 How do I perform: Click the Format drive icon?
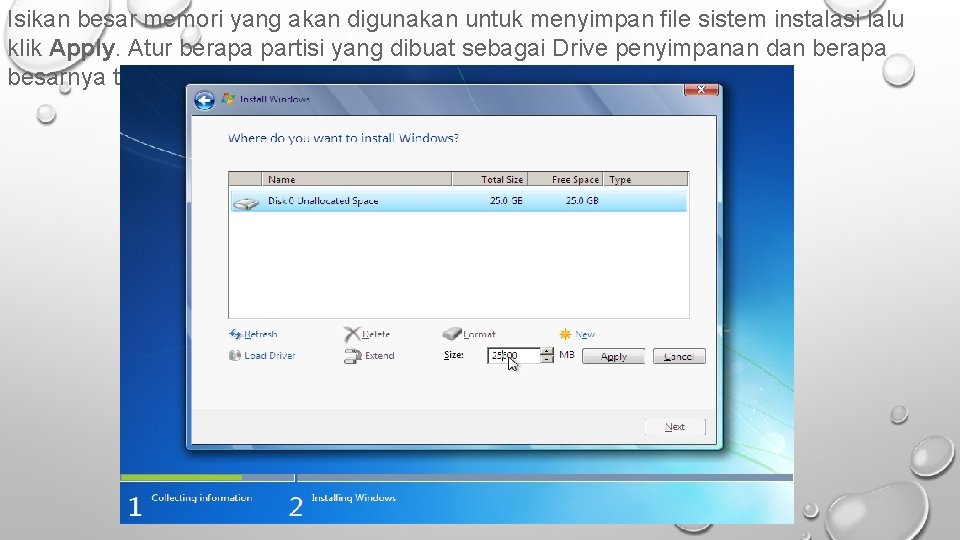point(452,334)
